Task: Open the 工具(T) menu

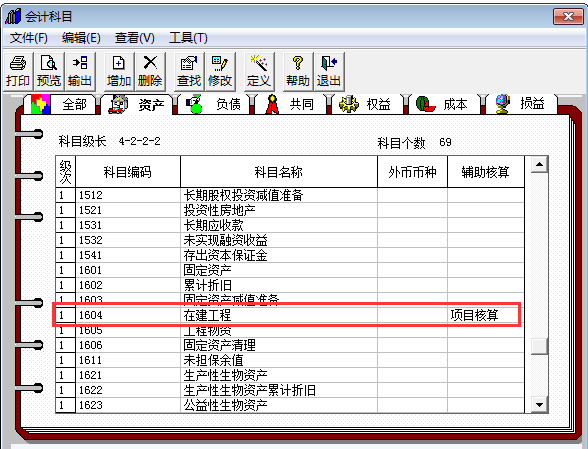Action: point(188,38)
